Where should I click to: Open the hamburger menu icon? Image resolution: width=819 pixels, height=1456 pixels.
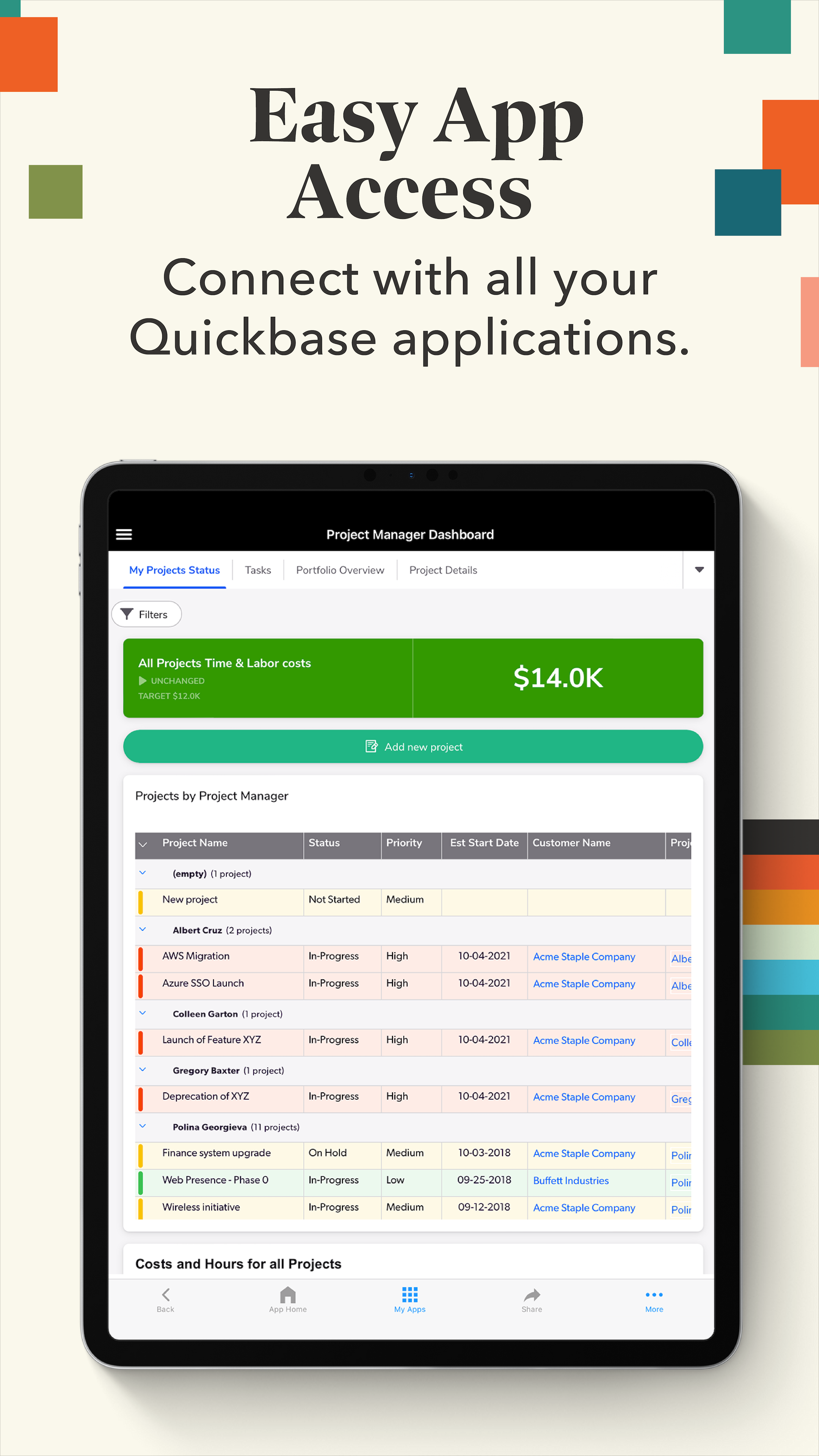tap(124, 534)
